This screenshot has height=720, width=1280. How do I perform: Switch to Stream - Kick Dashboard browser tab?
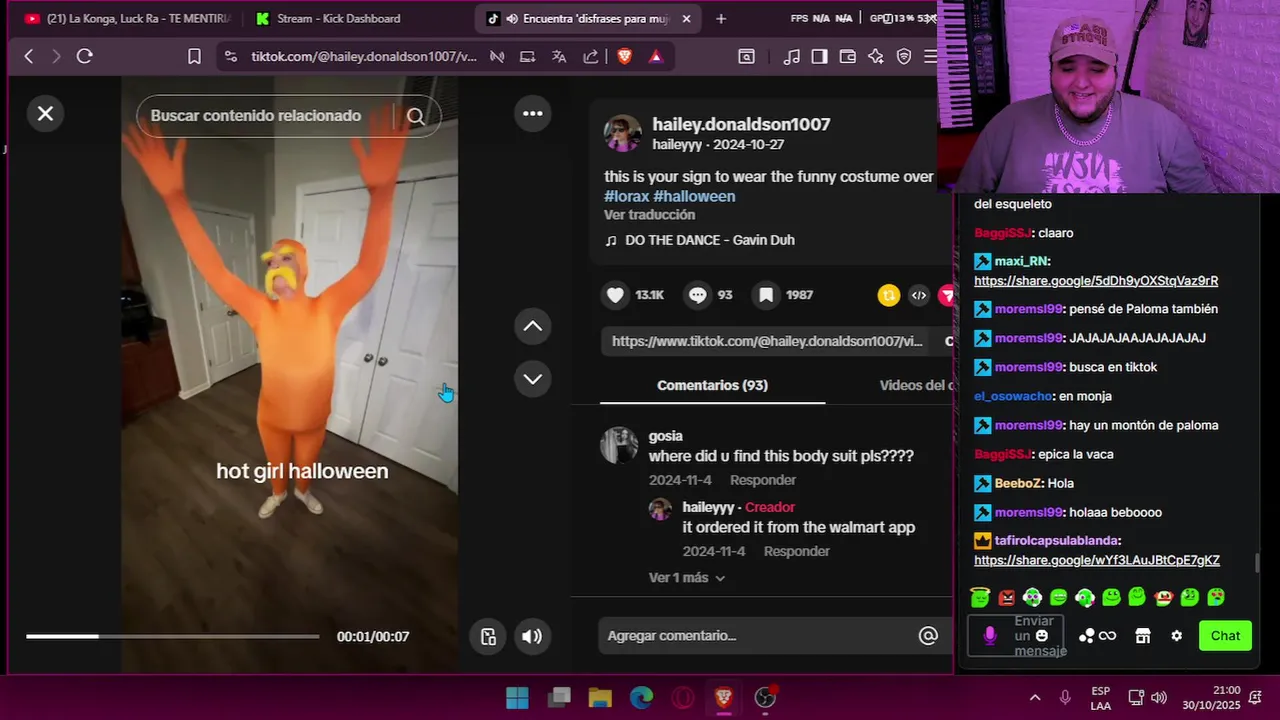pyautogui.click(x=339, y=19)
